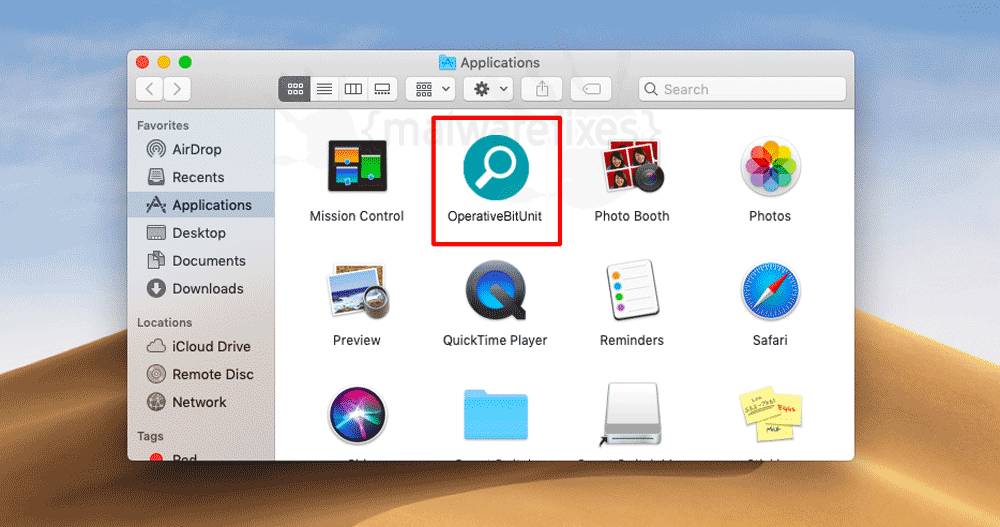The height and width of the screenshot is (527, 1000).
Task: Open the group-by arrangement dropdown
Action: [430, 89]
